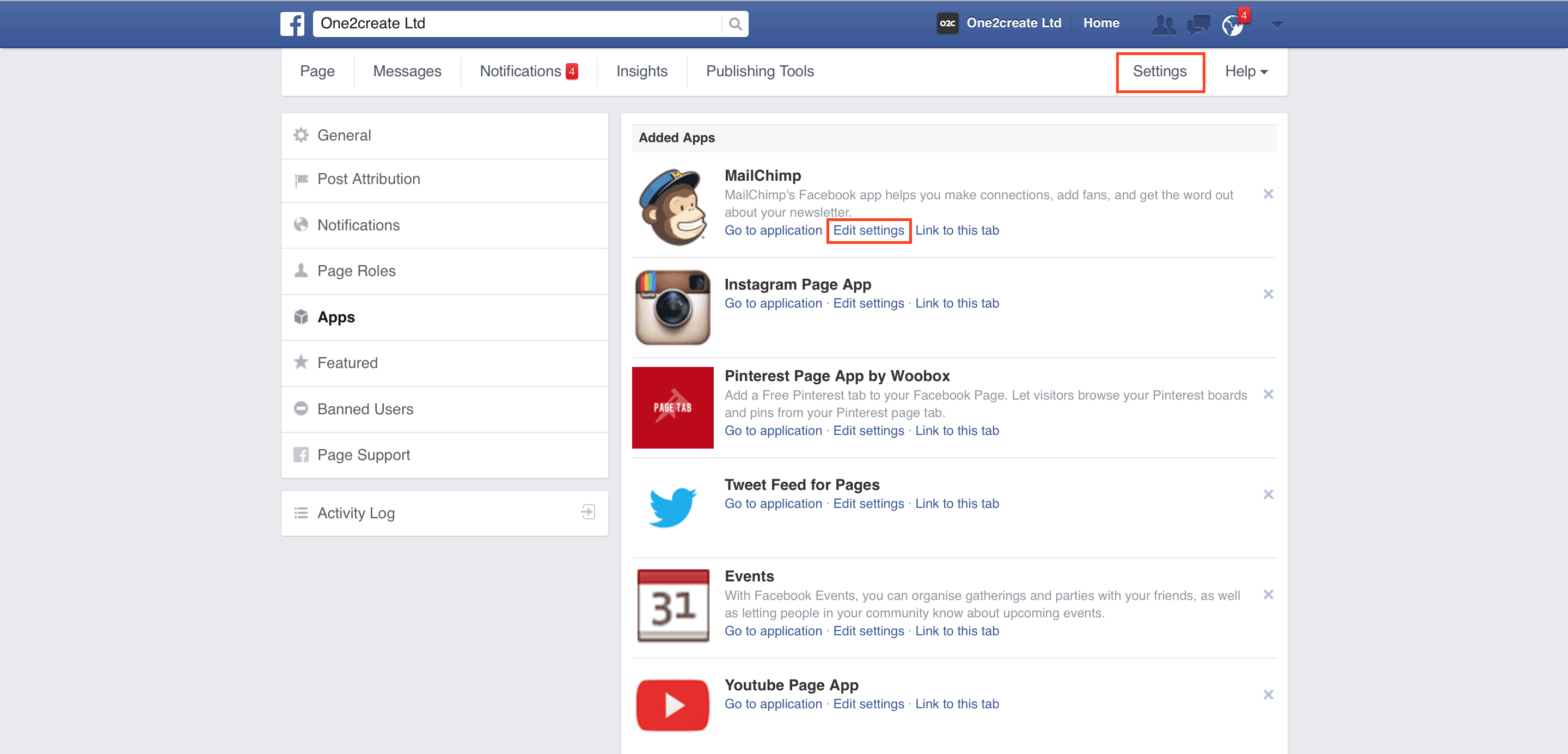Open the messages chat icon
This screenshot has width=1568, height=754.
click(1198, 24)
